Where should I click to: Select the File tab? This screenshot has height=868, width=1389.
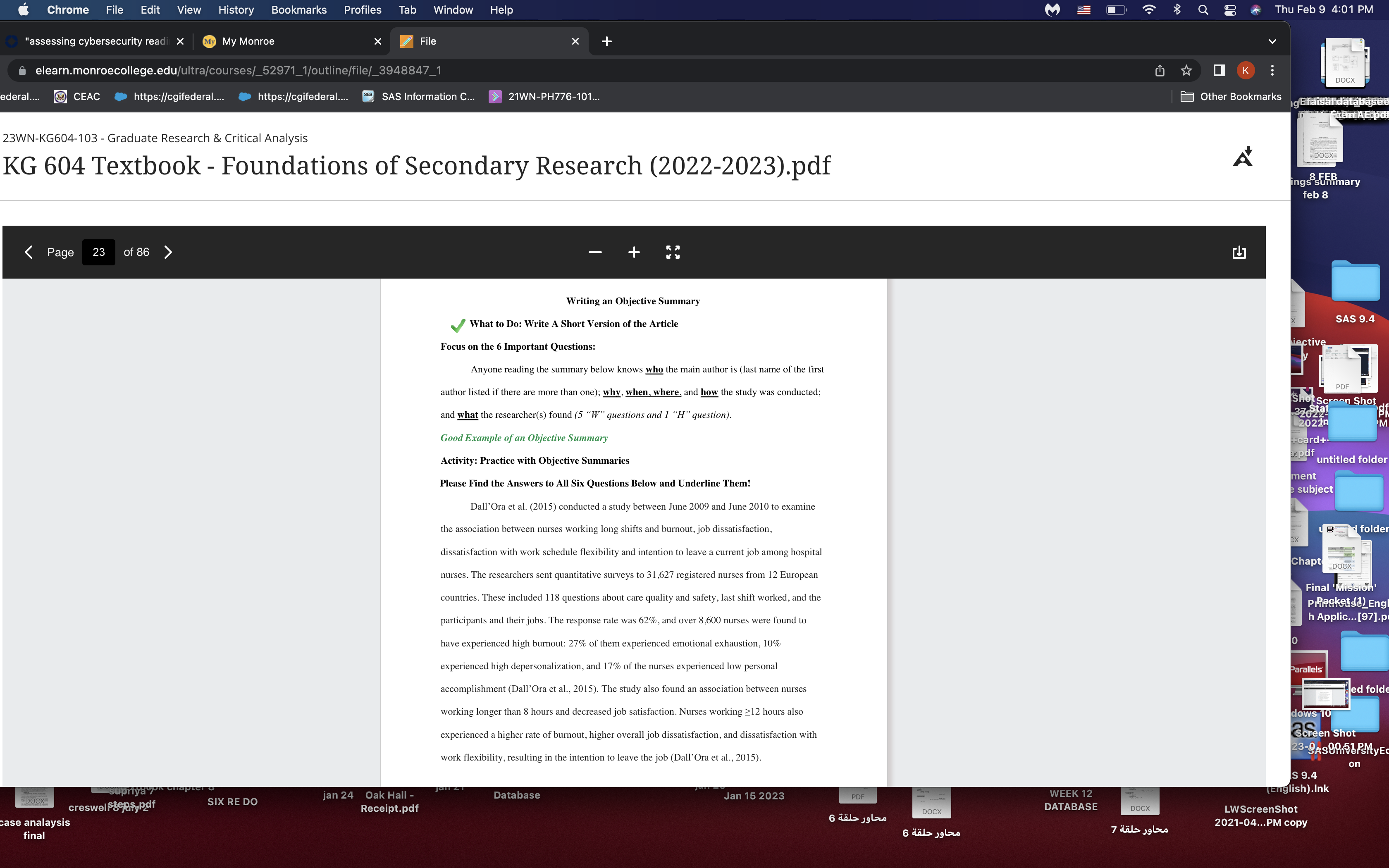click(489, 41)
